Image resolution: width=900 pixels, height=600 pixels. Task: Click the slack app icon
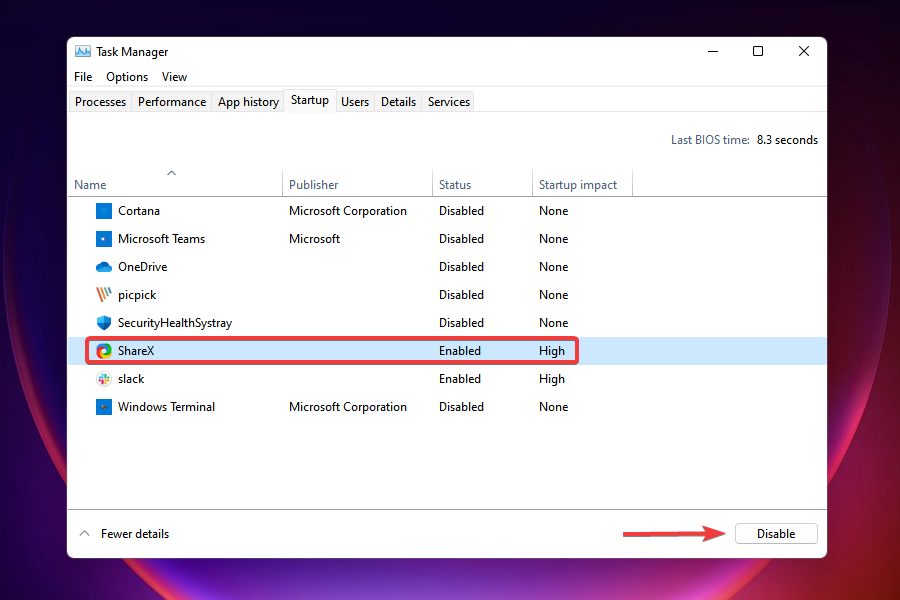click(x=104, y=379)
